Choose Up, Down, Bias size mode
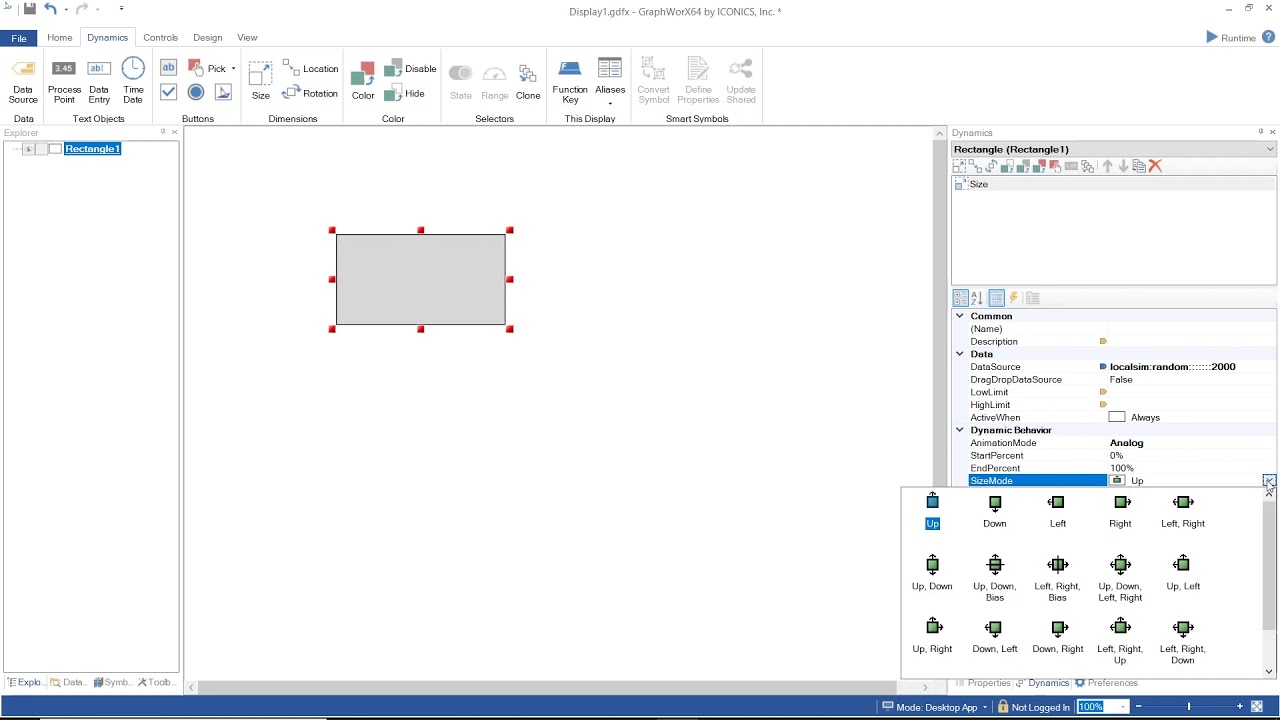Viewport: 1280px width, 720px height. tap(994, 579)
